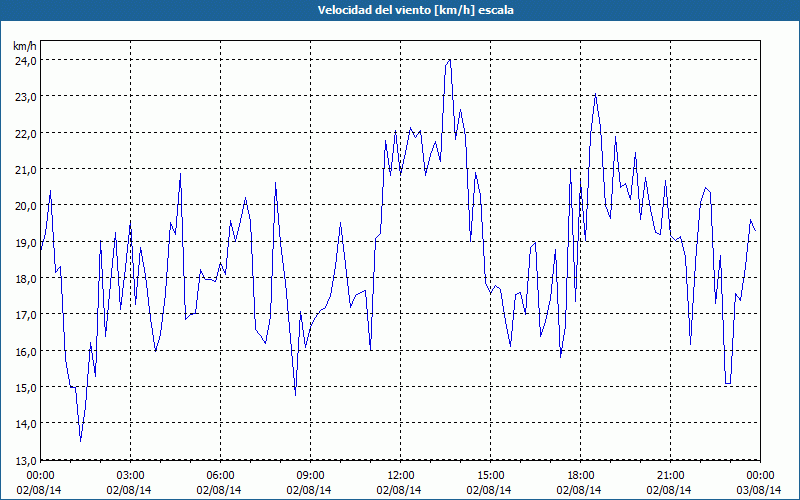The width and height of the screenshot is (800, 500).
Task: Click the 14,0 y-axis label
Action: tap(25, 424)
